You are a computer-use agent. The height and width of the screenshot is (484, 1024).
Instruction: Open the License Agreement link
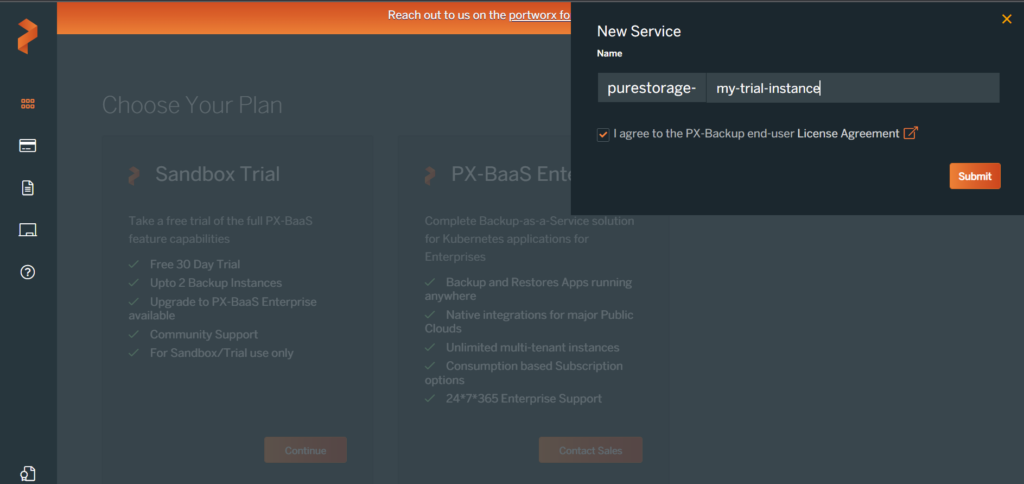(x=847, y=134)
